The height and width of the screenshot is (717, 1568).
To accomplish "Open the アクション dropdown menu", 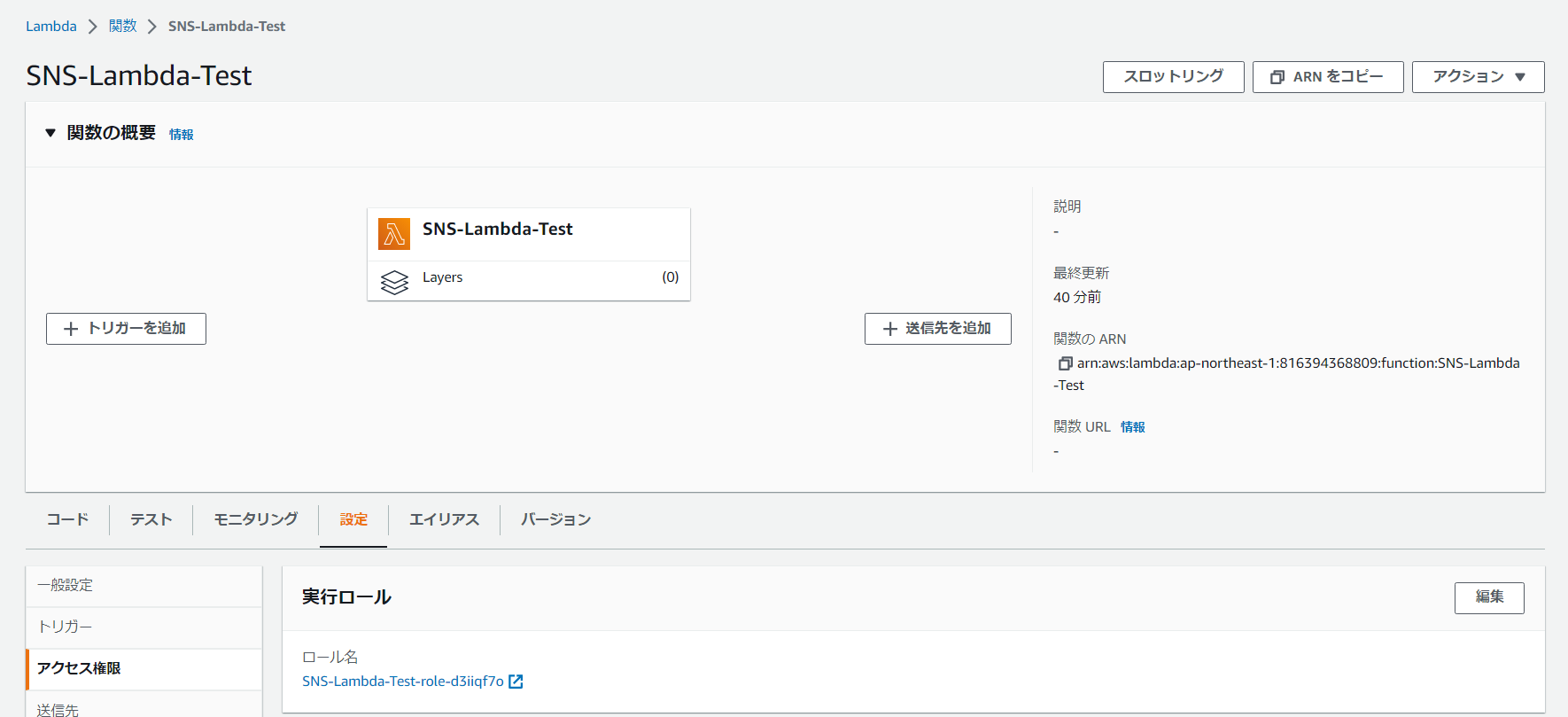I will 1478,77.
